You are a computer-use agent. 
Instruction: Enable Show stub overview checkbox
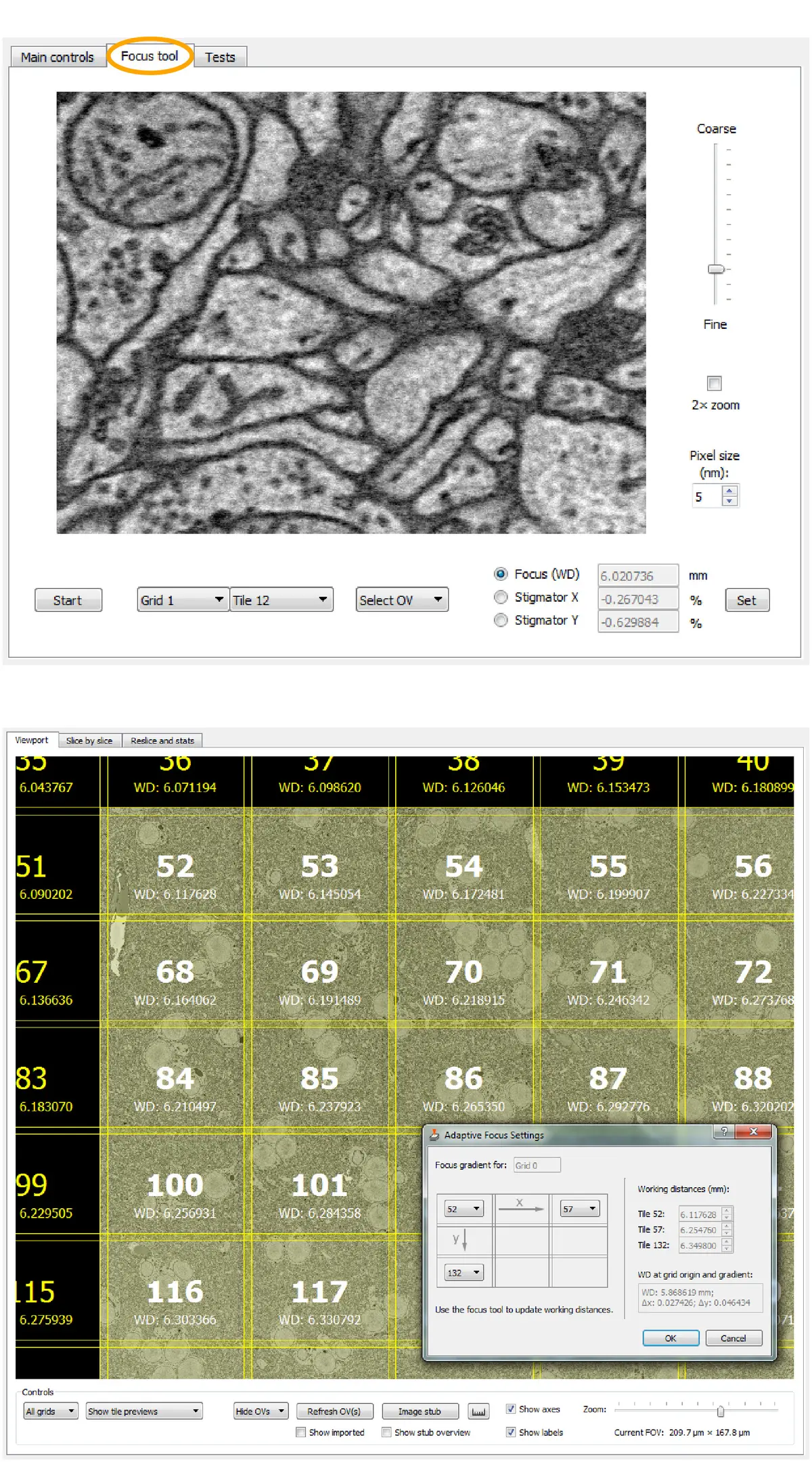point(386,1432)
